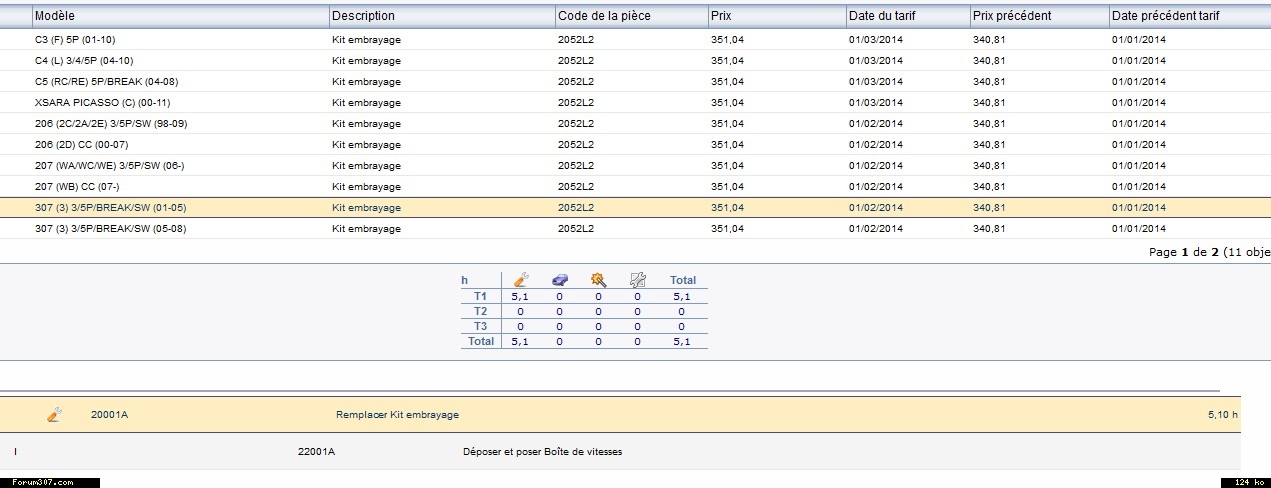Click the grey crossed tools icon in hours table
This screenshot has width=1271, height=488.
(x=637, y=280)
